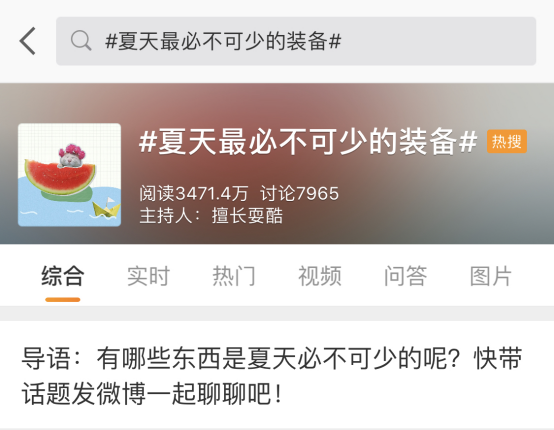View host profile 擅长耍酷
Viewport: 554px width, 430px height.
247,216
